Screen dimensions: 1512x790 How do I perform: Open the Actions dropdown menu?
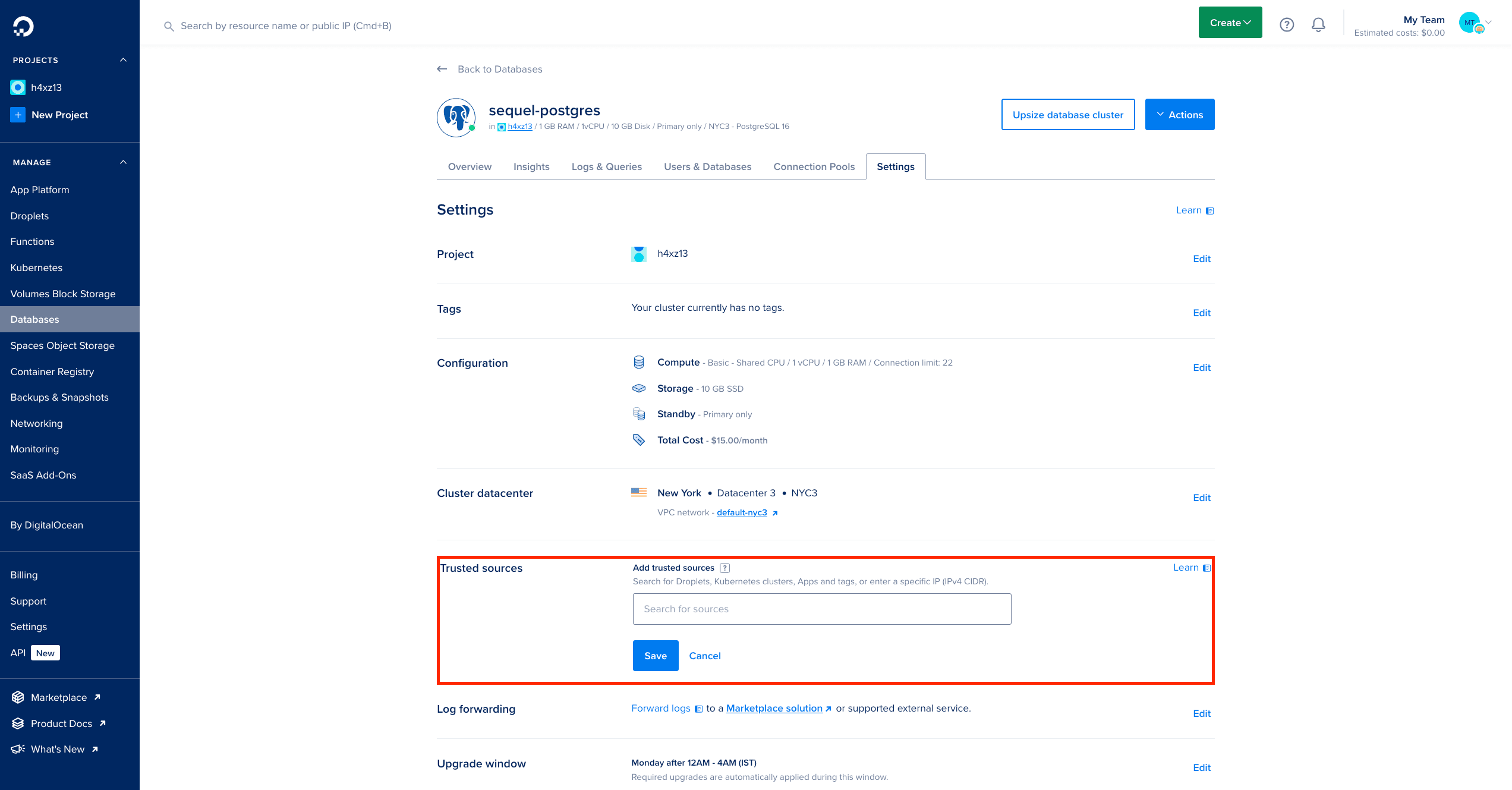click(x=1180, y=114)
